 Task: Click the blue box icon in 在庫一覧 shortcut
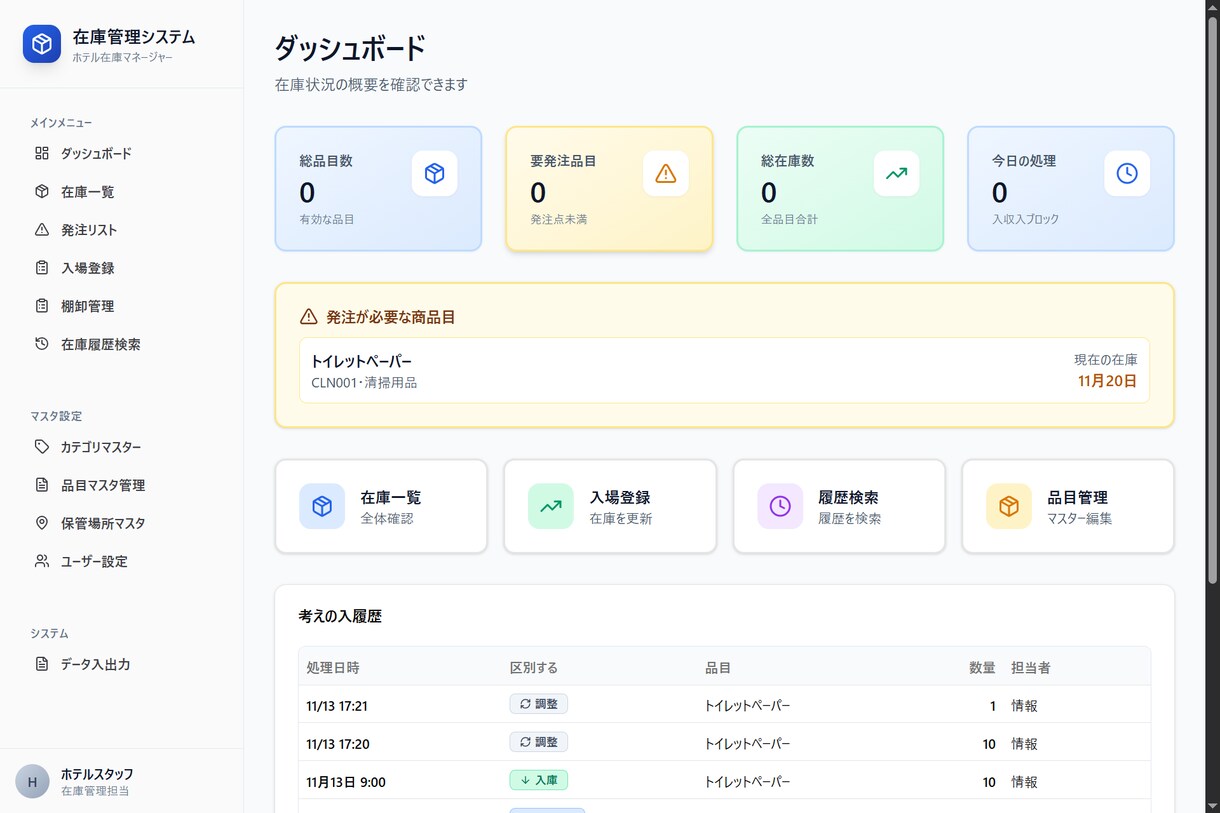click(322, 506)
